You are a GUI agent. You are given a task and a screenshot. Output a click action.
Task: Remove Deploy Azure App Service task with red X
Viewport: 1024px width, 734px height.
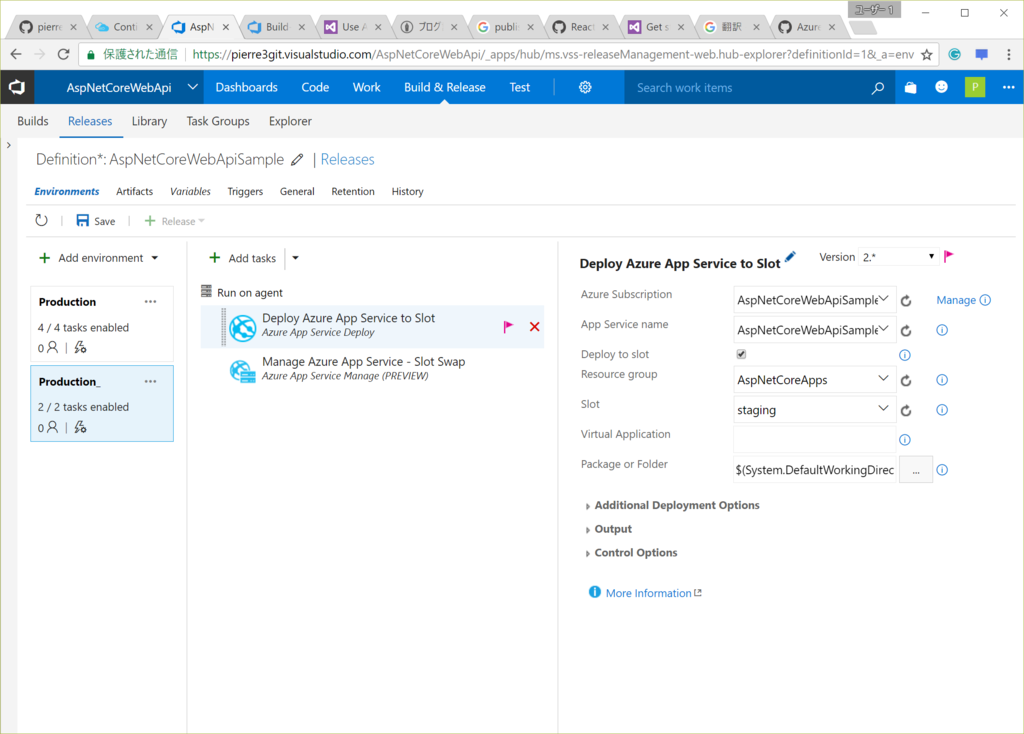tap(534, 327)
